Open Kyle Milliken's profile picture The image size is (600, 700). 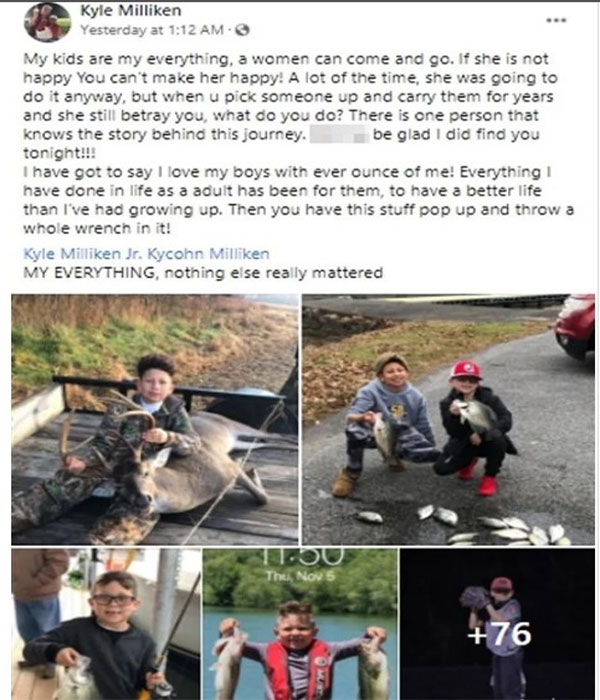[x=47, y=22]
